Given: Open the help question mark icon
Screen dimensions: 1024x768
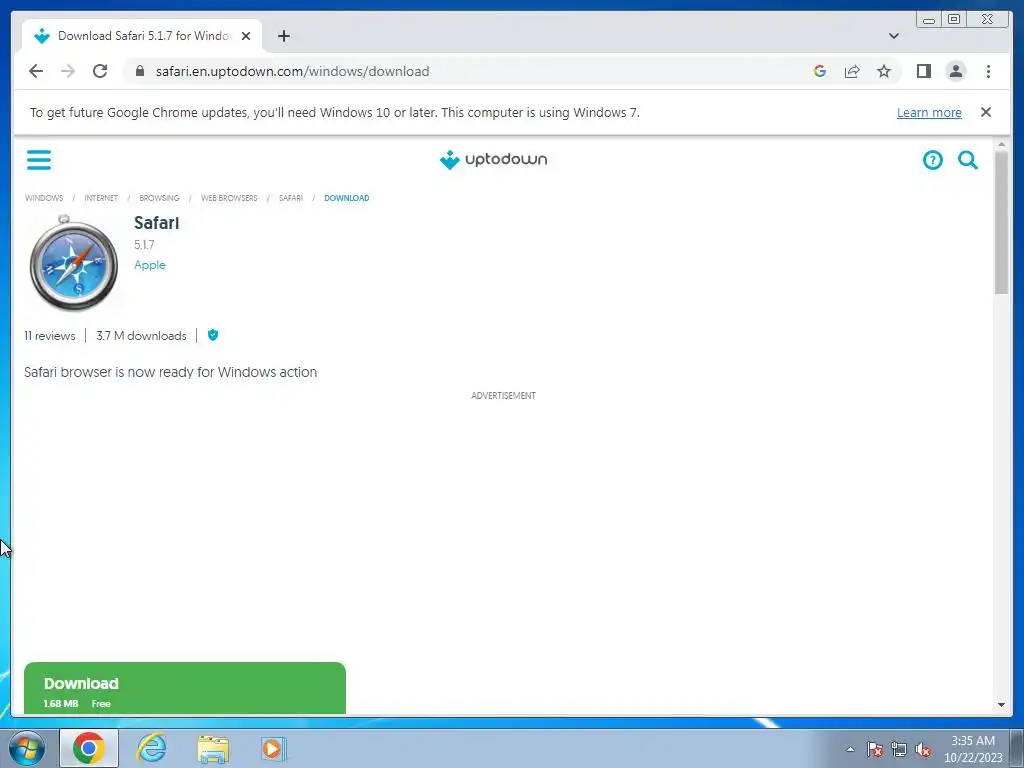Looking at the screenshot, I should pyautogui.click(x=933, y=159).
